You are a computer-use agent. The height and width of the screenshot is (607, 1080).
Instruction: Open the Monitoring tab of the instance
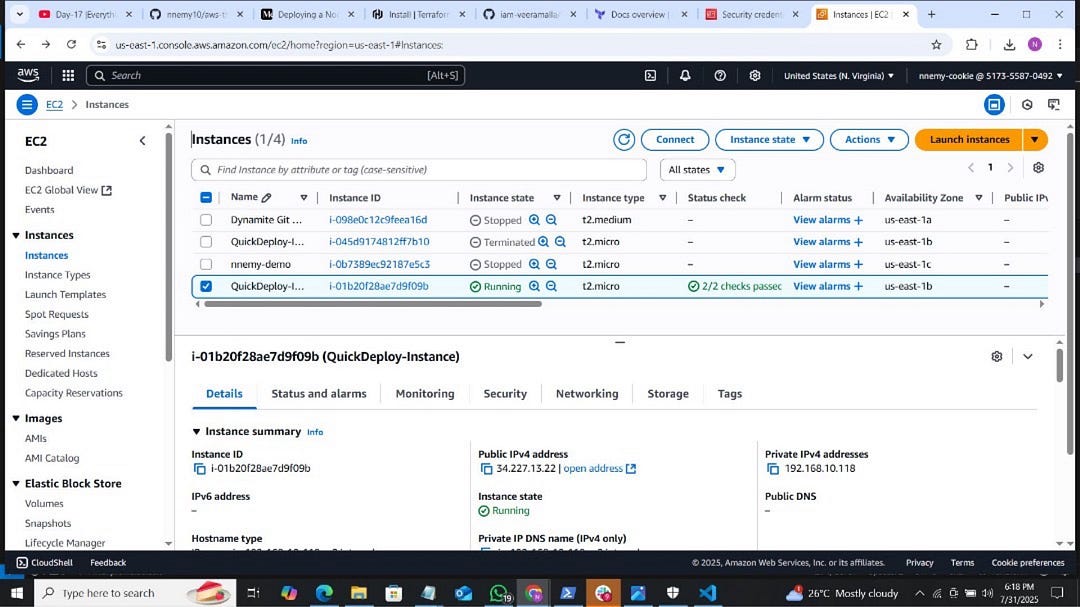click(424, 393)
